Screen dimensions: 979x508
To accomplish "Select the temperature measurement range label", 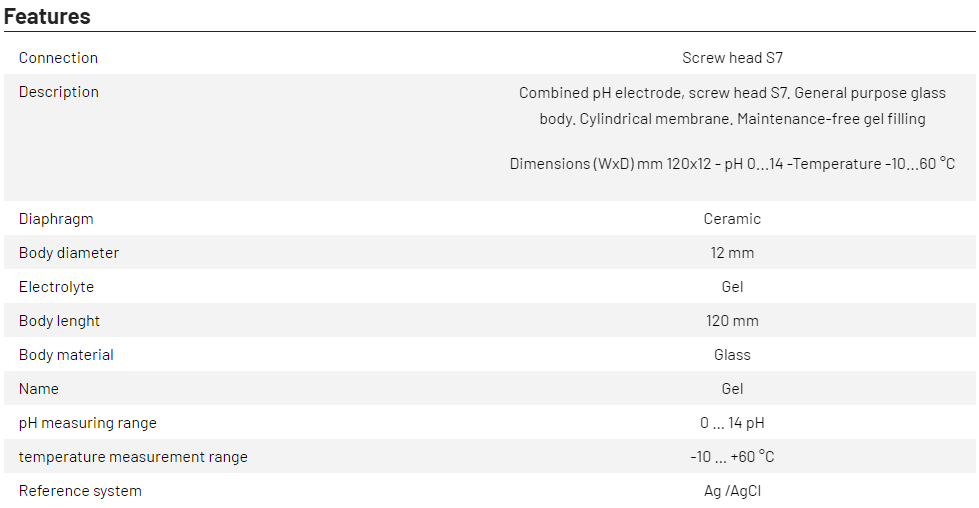I will click(133, 457).
